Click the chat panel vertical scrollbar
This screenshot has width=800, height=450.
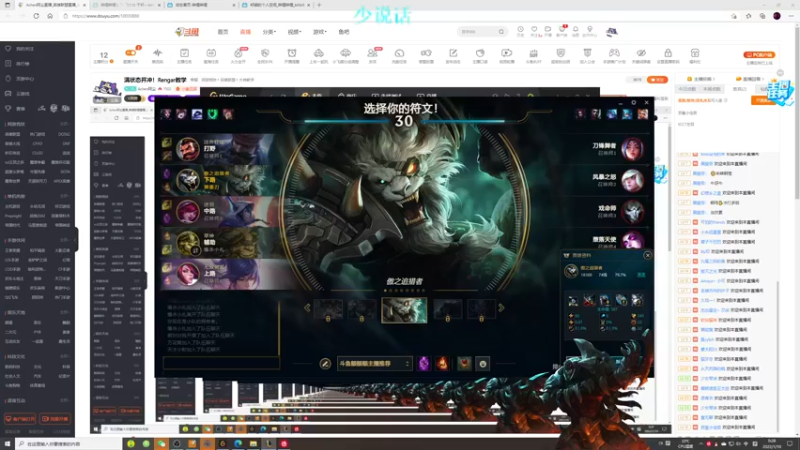778,357
